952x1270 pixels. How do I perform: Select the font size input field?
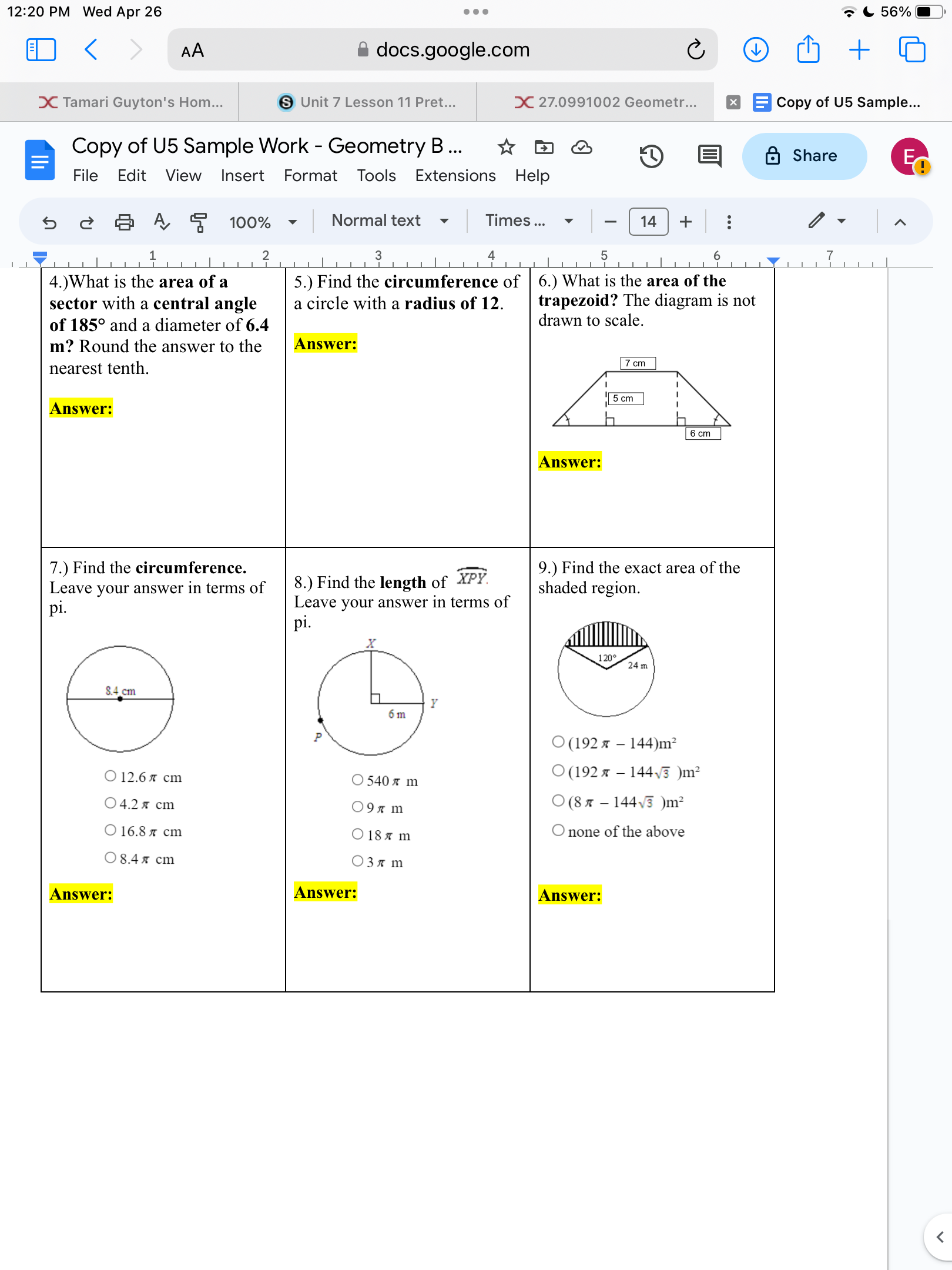tap(647, 222)
